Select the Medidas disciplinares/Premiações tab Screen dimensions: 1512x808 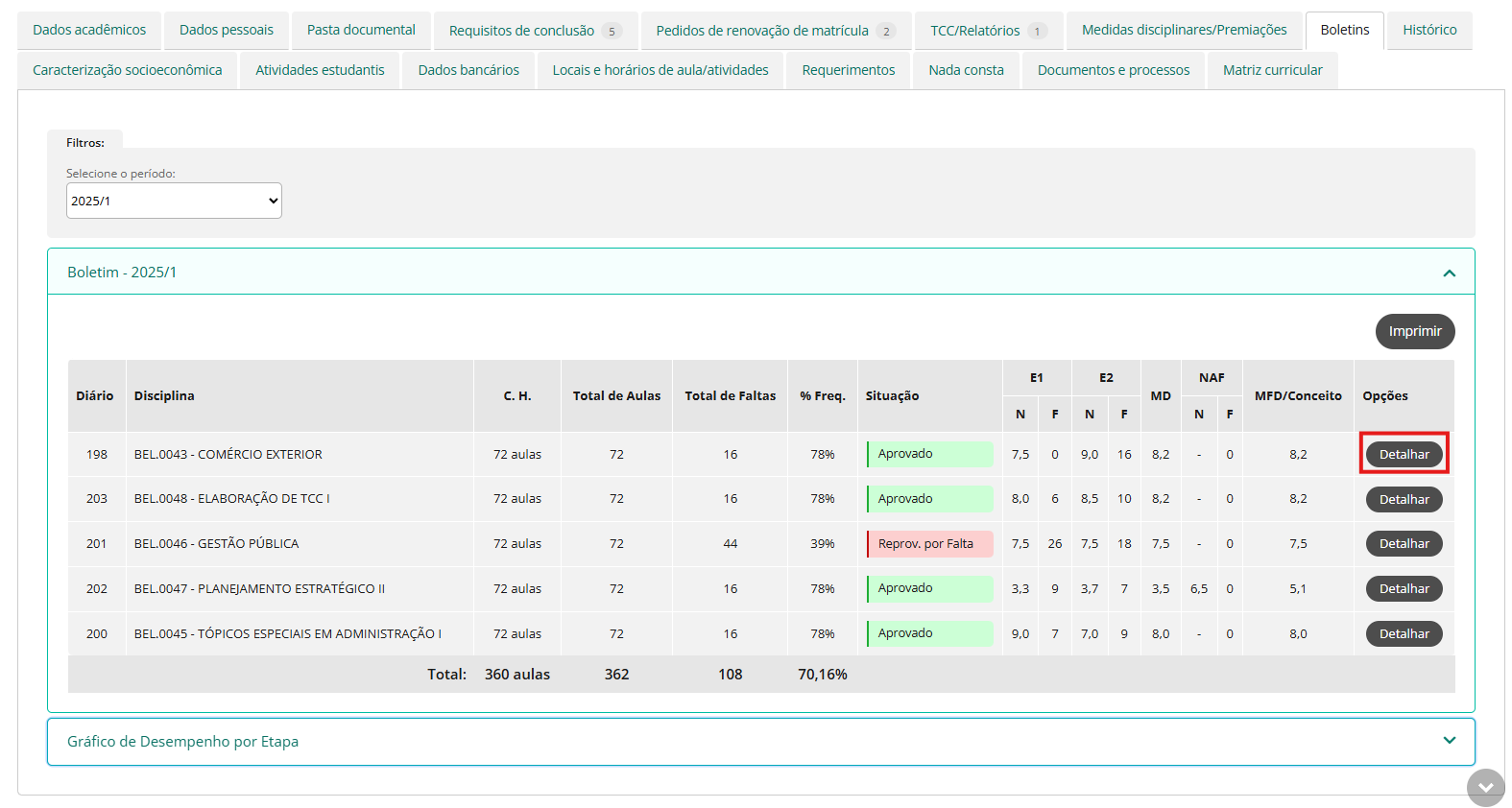tap(1184, 31)
